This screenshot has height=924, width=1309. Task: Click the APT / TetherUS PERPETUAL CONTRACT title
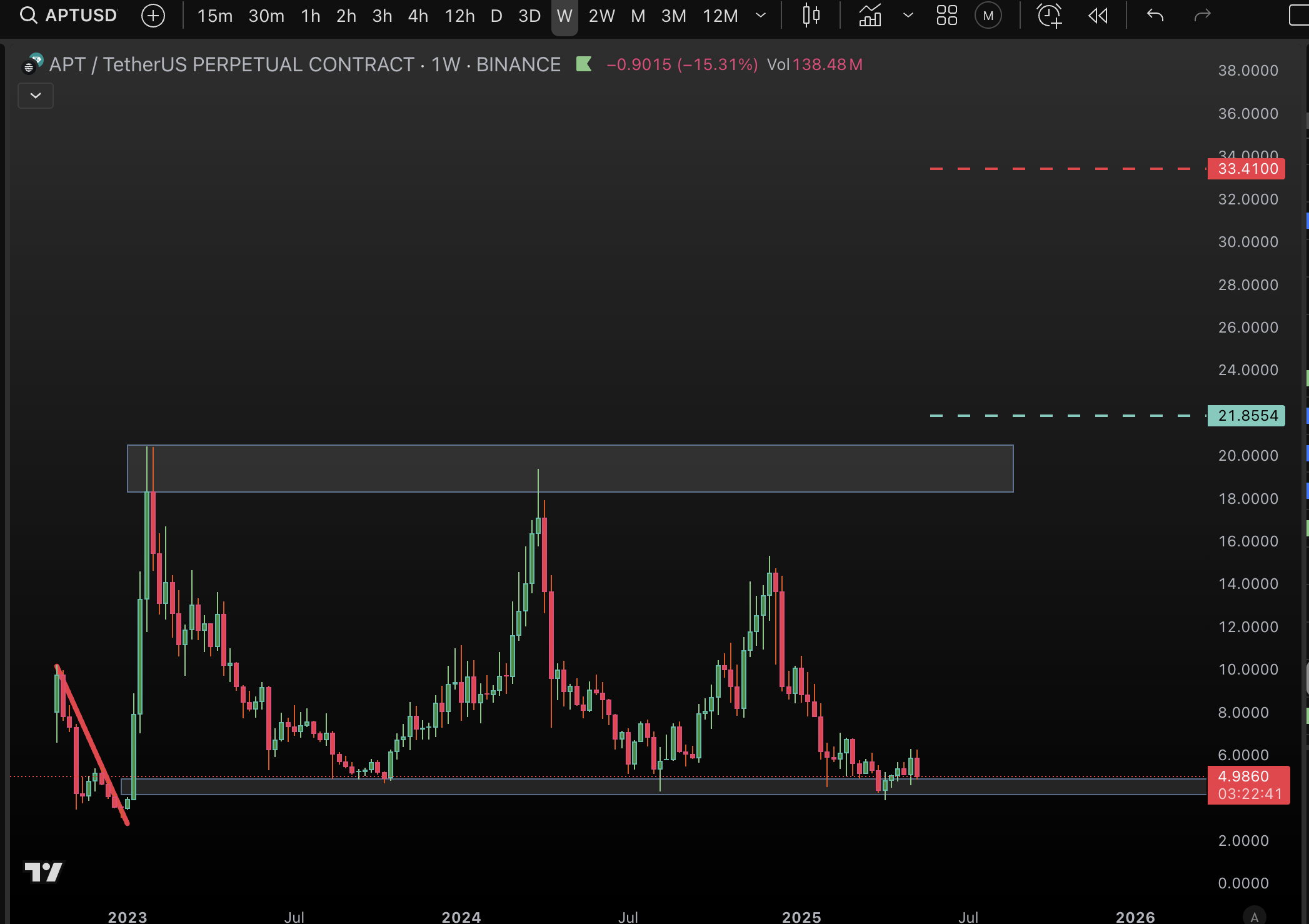pyautogui.click(x=232, y=64)
